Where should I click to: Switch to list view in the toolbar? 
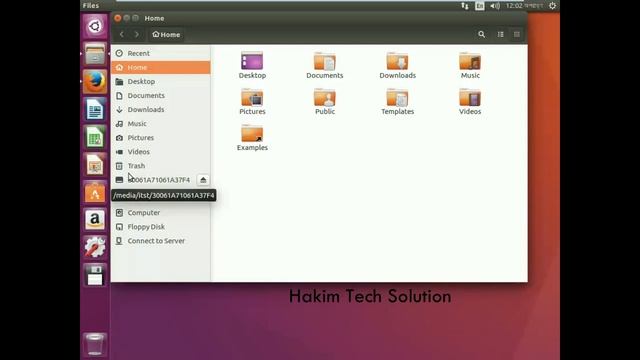[x=500, y=34]
